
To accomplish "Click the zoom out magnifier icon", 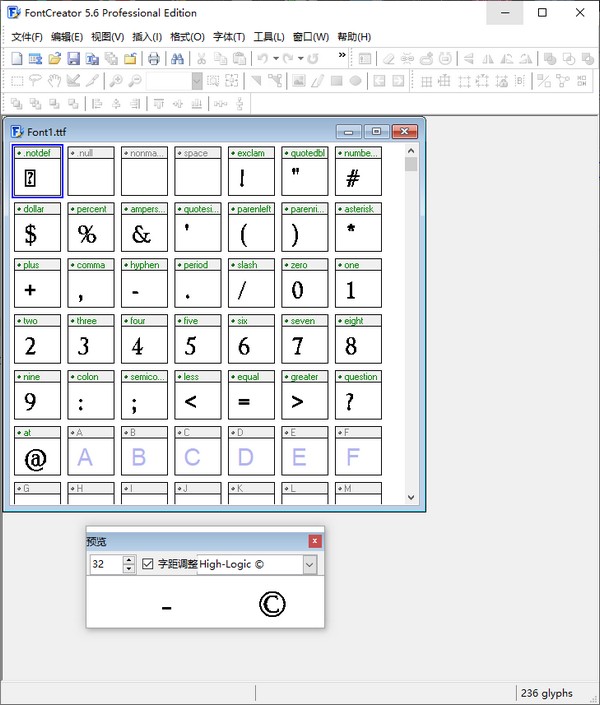I will pyautogui.click(x=135, y=81).
